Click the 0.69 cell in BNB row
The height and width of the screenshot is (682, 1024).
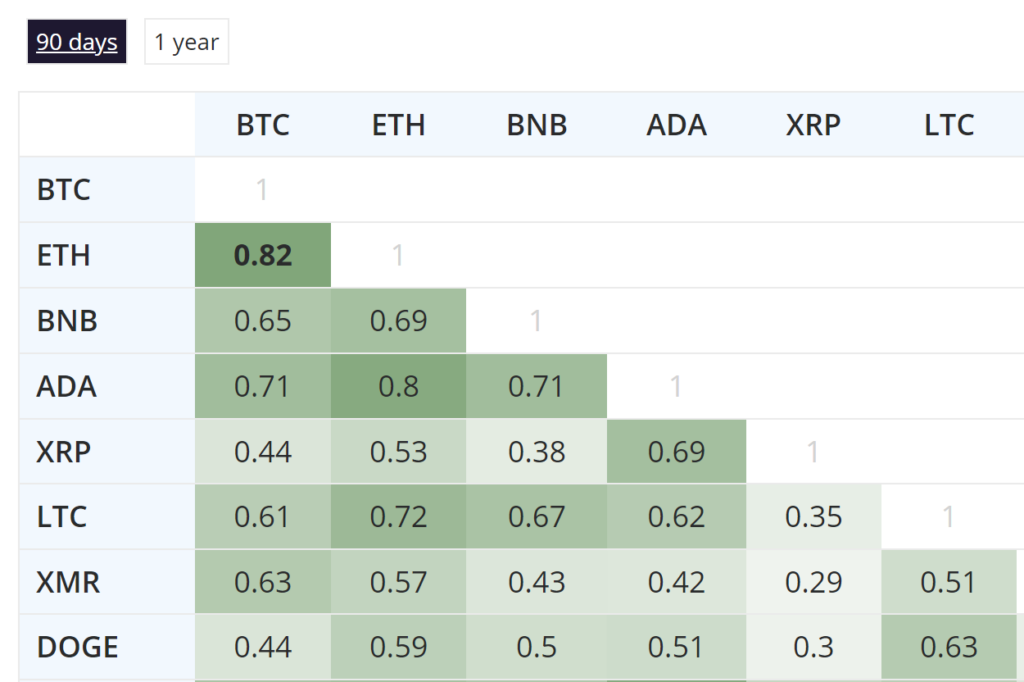[398, 321]
